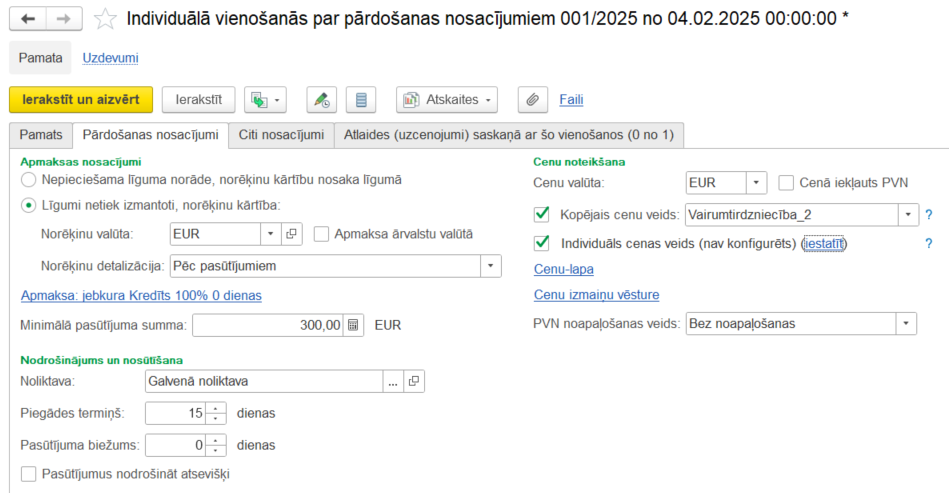Click help question mark for Individuāls cenas veids
949x493 pixels.
(928, 244)
